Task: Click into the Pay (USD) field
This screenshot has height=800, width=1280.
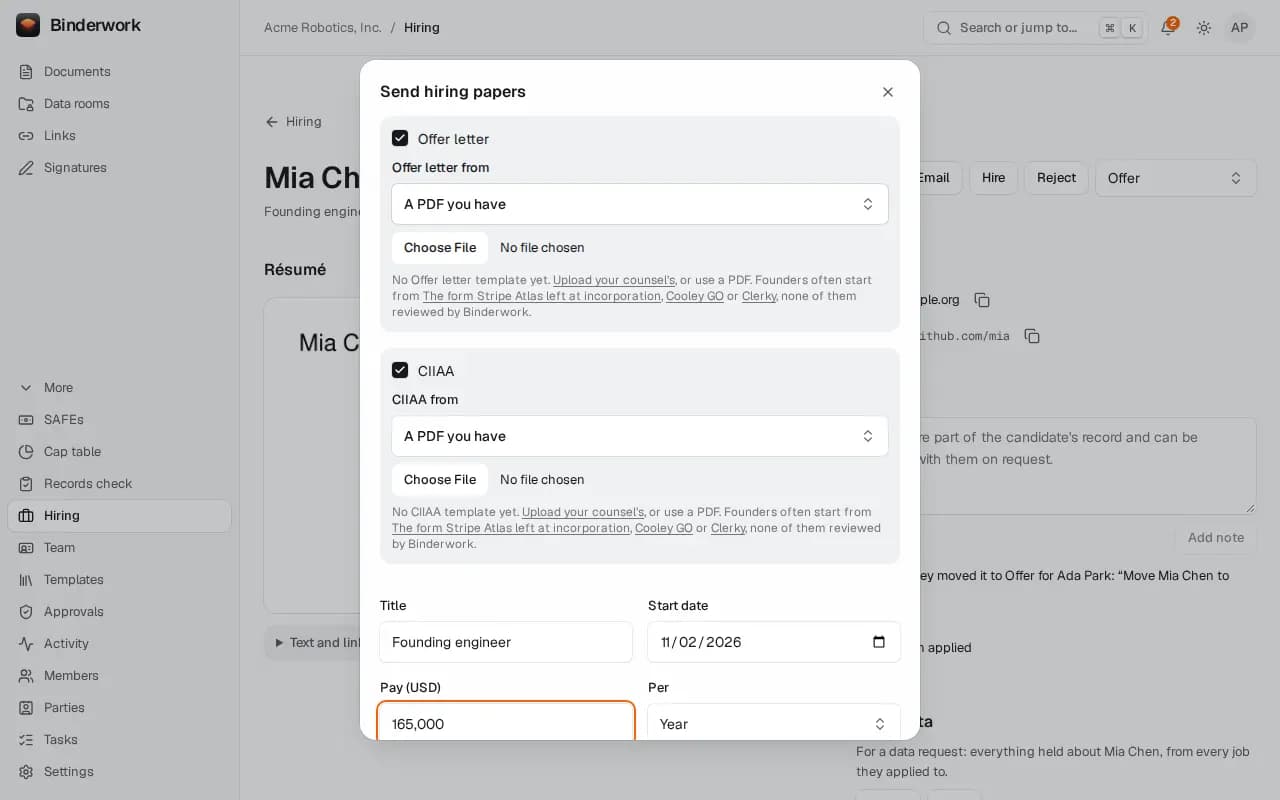Action: [506, 723]
